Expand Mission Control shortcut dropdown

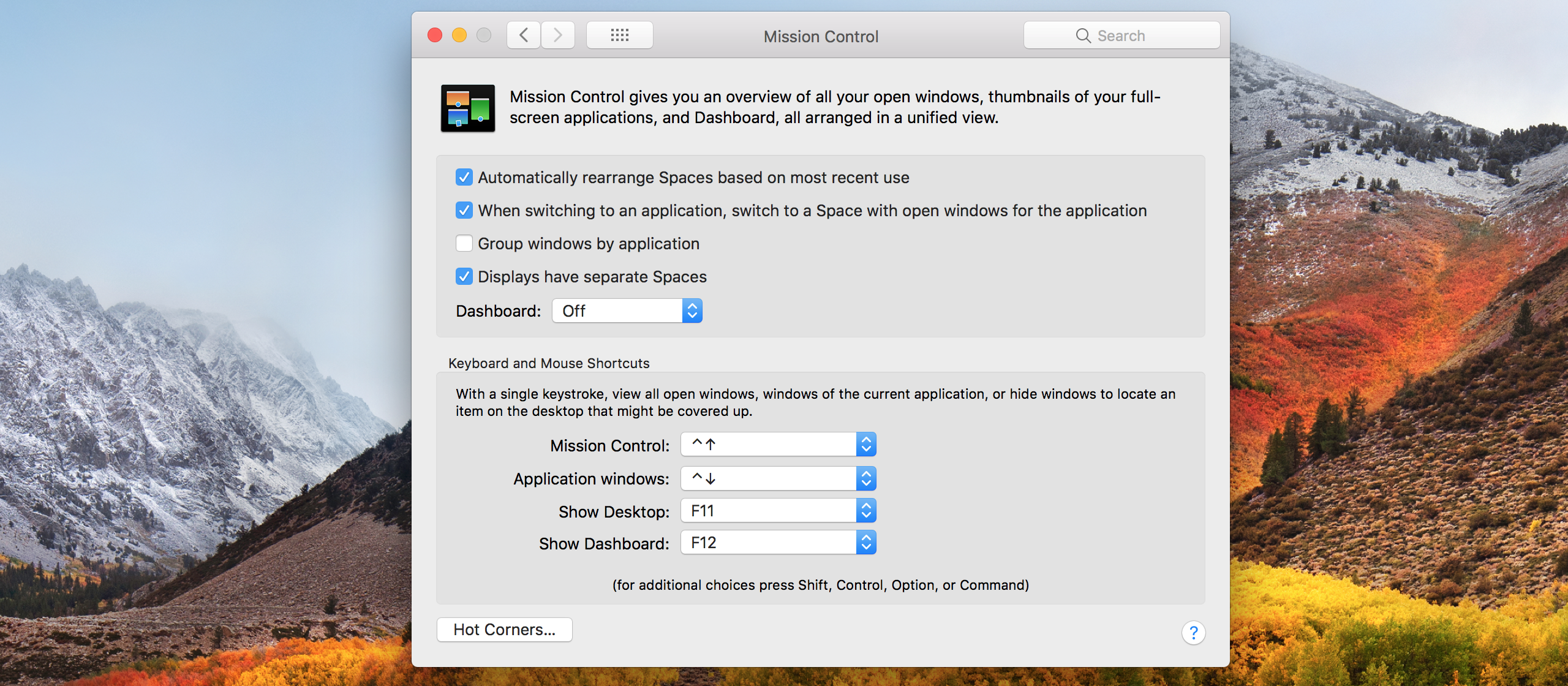tap(778, 445)
